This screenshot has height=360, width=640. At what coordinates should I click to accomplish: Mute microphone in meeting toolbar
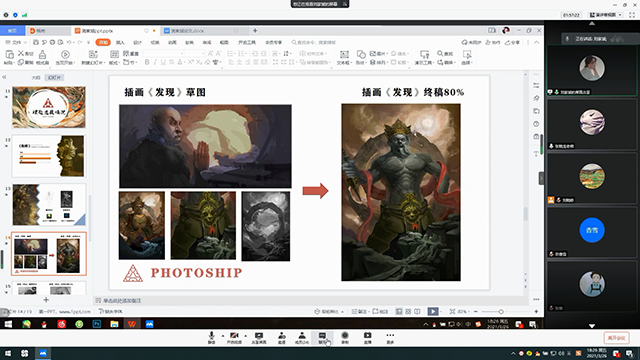[211, 338]
